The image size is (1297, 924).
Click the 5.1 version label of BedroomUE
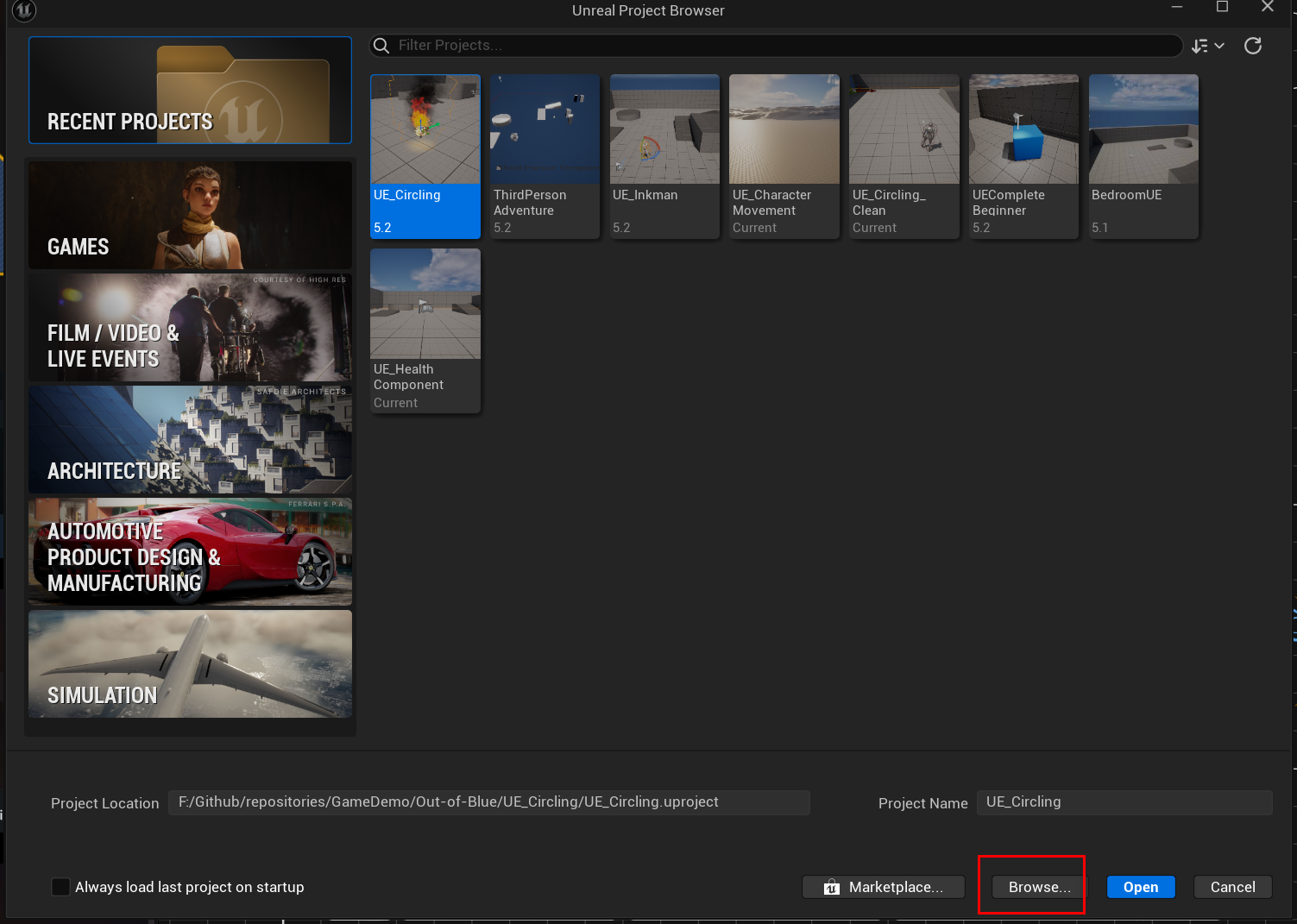point(1099,228)
